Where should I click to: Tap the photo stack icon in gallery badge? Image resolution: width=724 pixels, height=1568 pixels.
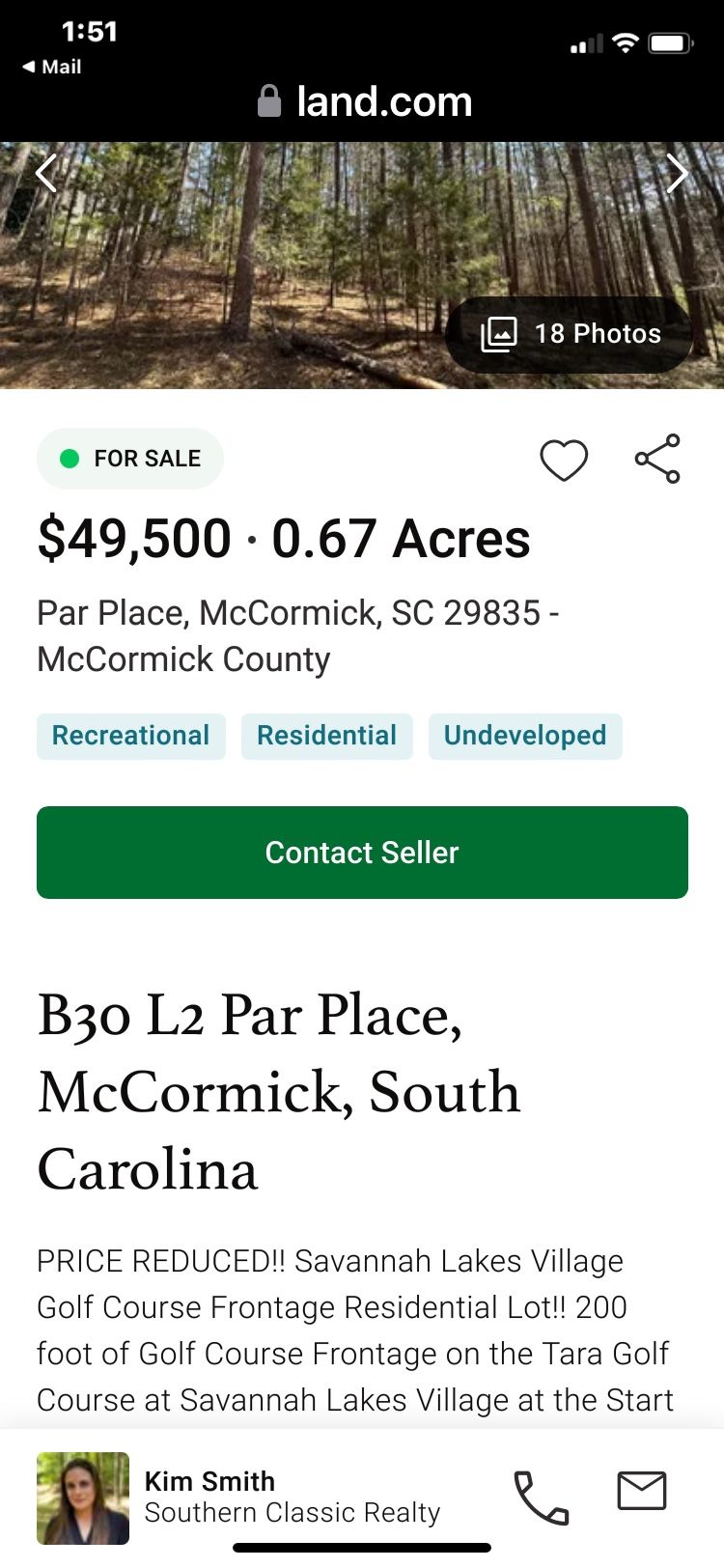(x=499, y=334)
